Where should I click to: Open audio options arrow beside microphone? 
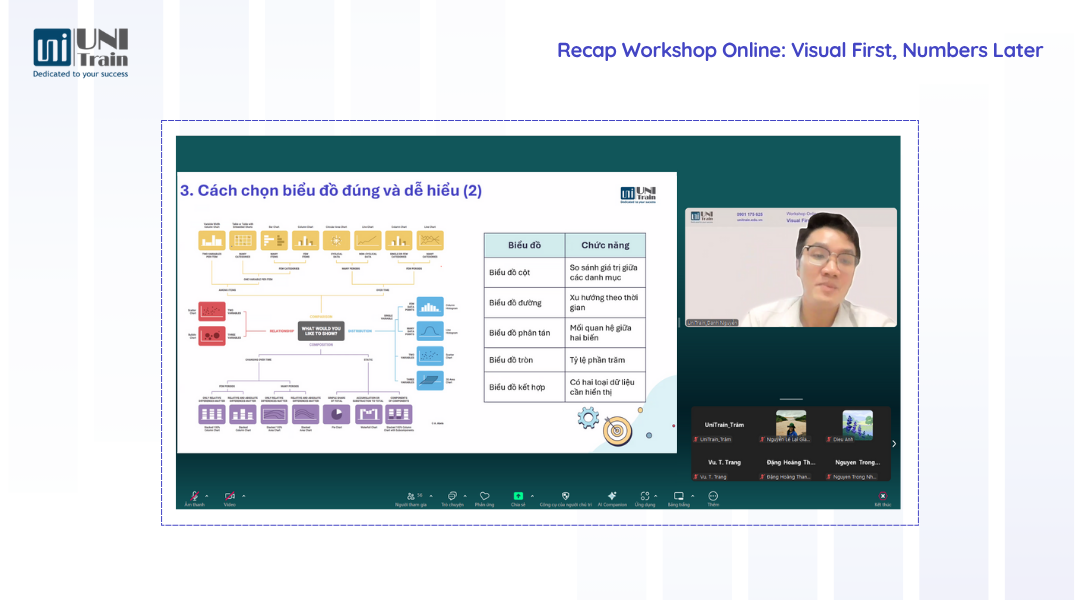[207, 496]
